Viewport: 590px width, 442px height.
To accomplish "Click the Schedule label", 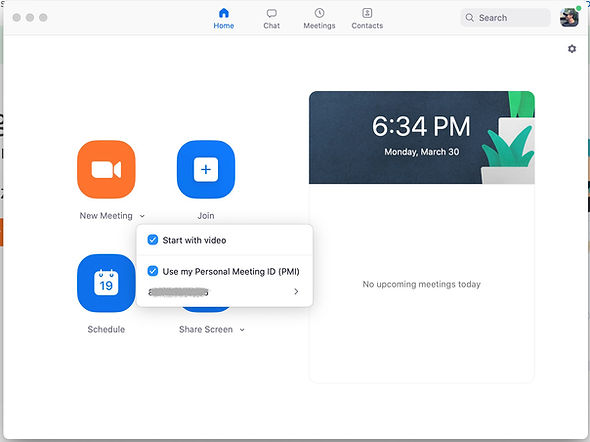I will pos(106,330).
